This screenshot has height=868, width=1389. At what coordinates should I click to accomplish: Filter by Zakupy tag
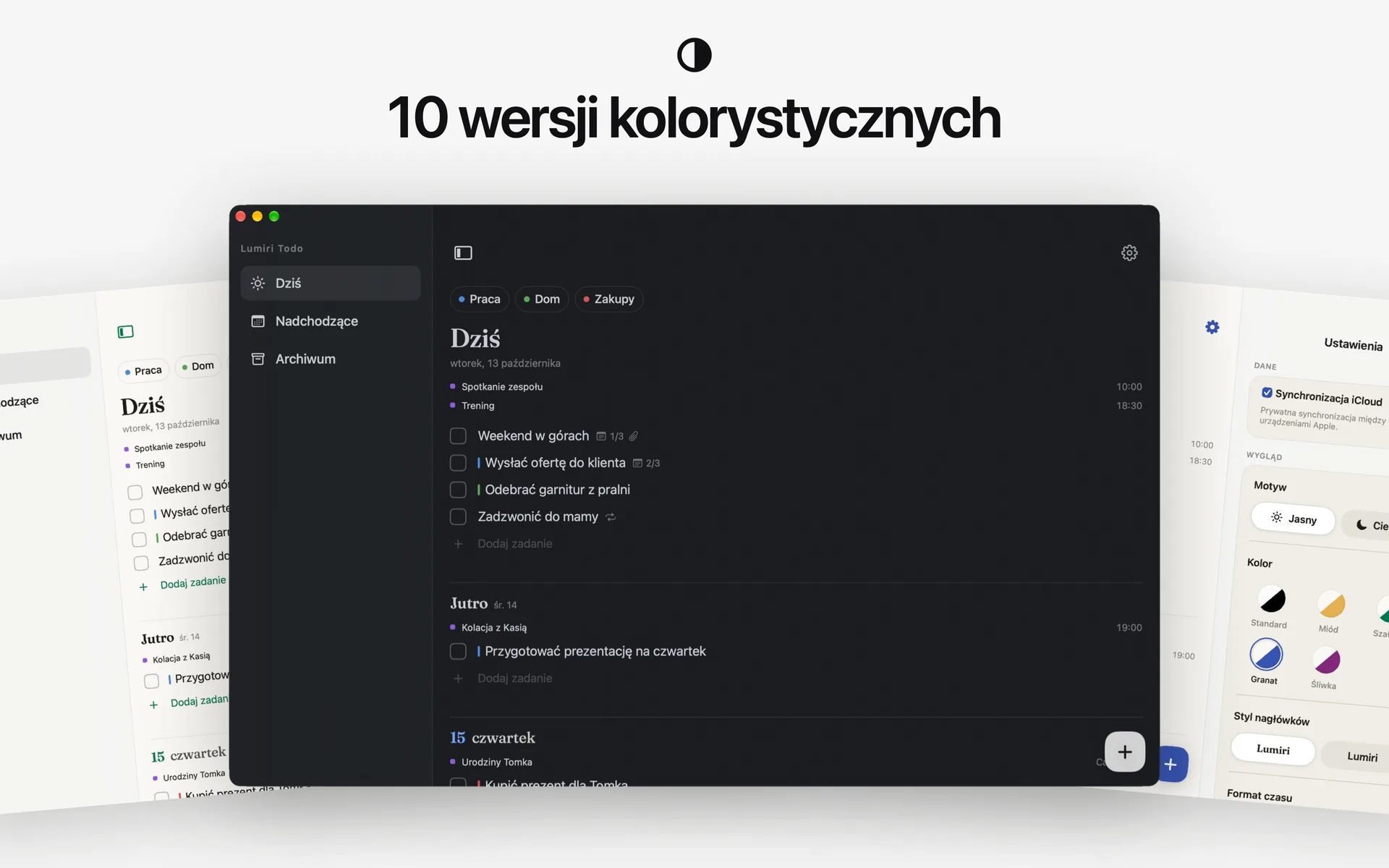[608, 299]
